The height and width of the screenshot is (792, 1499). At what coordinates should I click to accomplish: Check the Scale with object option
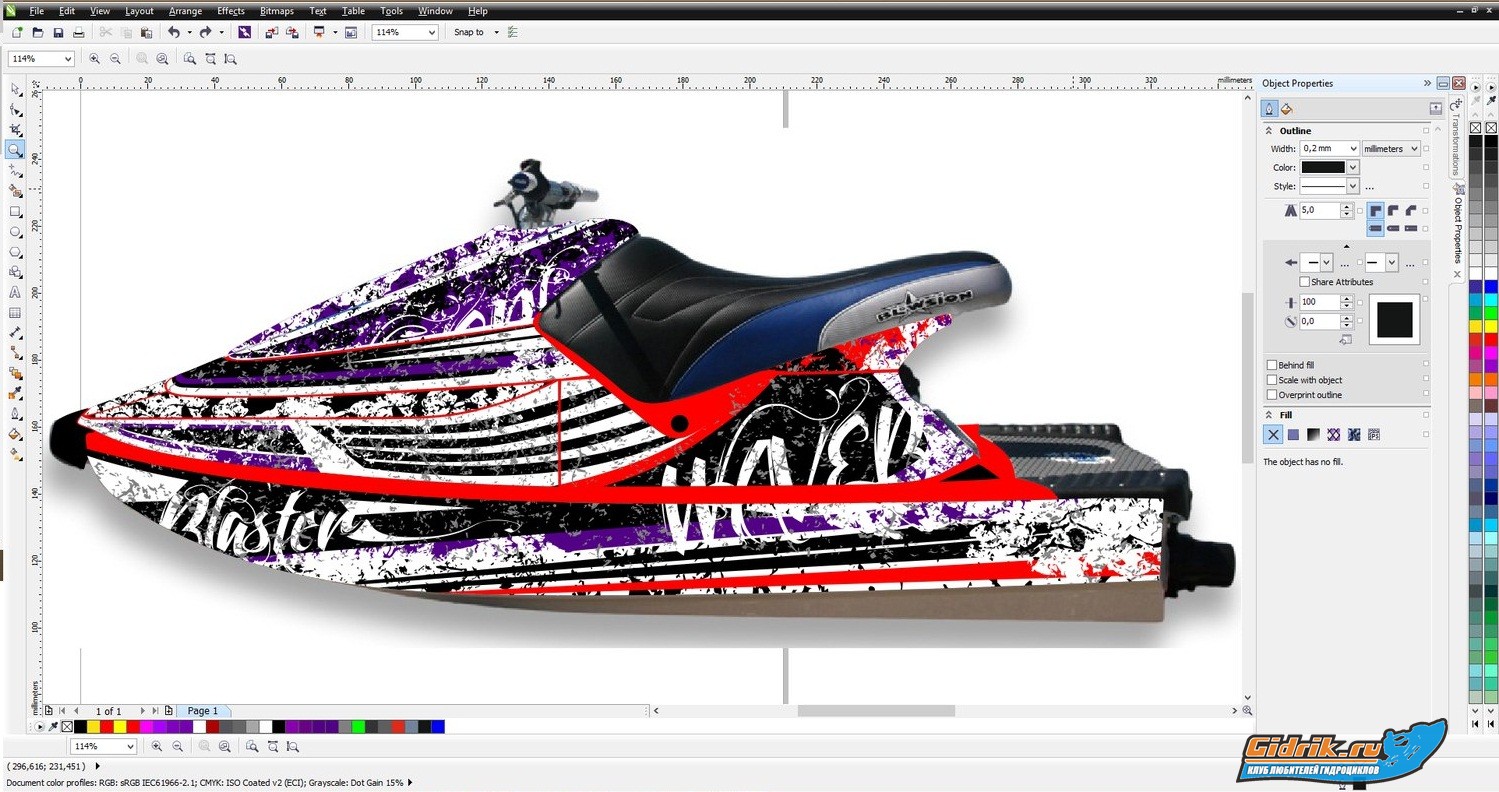[x=1272, y=380]
